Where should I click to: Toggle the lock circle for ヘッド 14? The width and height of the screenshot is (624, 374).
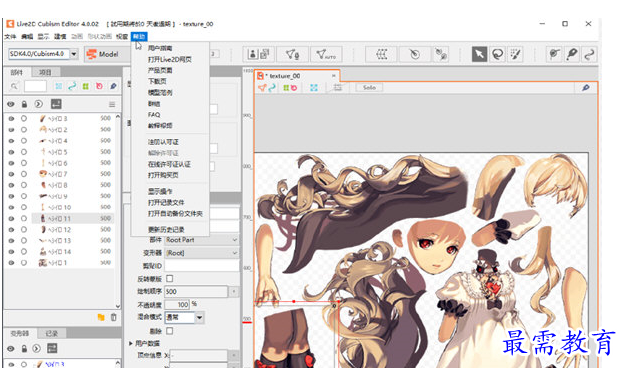(x=24, y=251)
